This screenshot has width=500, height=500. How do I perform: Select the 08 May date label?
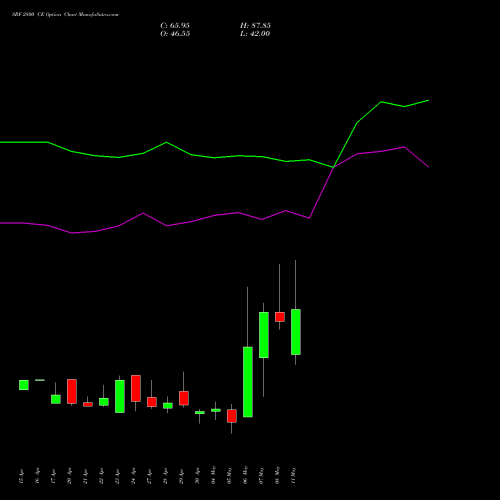tap(277, 475)
